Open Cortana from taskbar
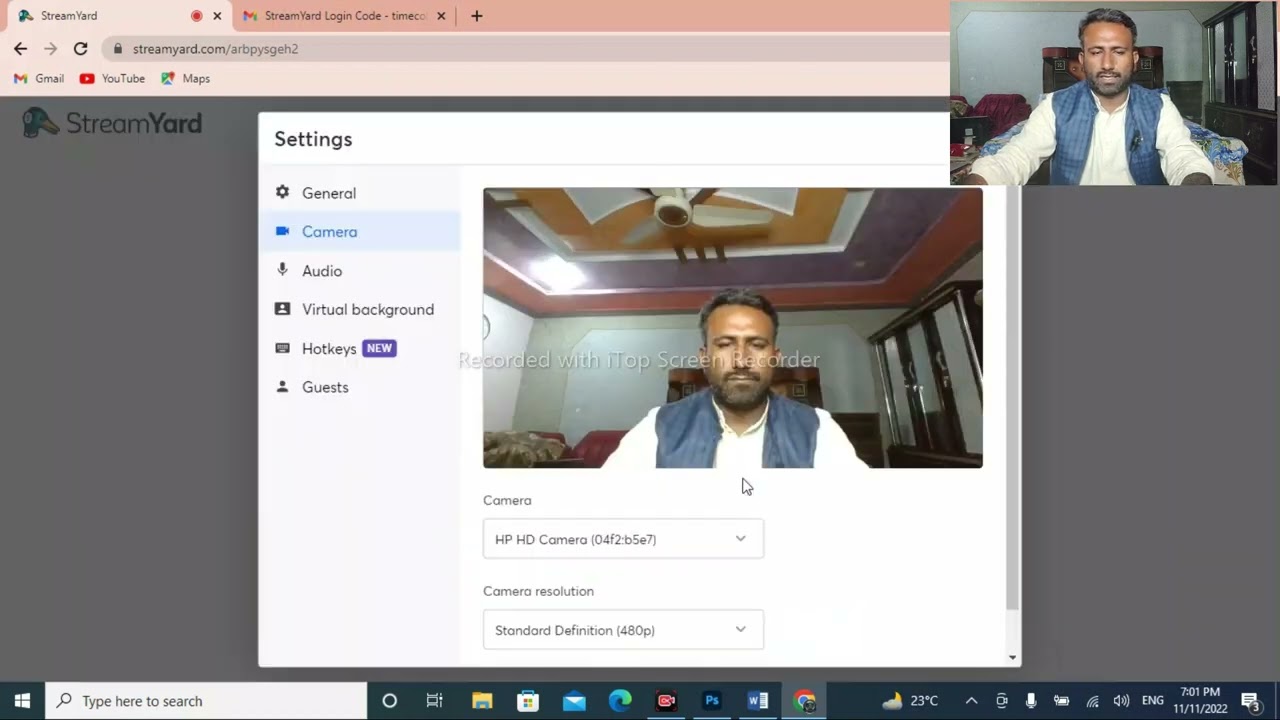This screenshot has width=1280, height=720. (390, 701)
